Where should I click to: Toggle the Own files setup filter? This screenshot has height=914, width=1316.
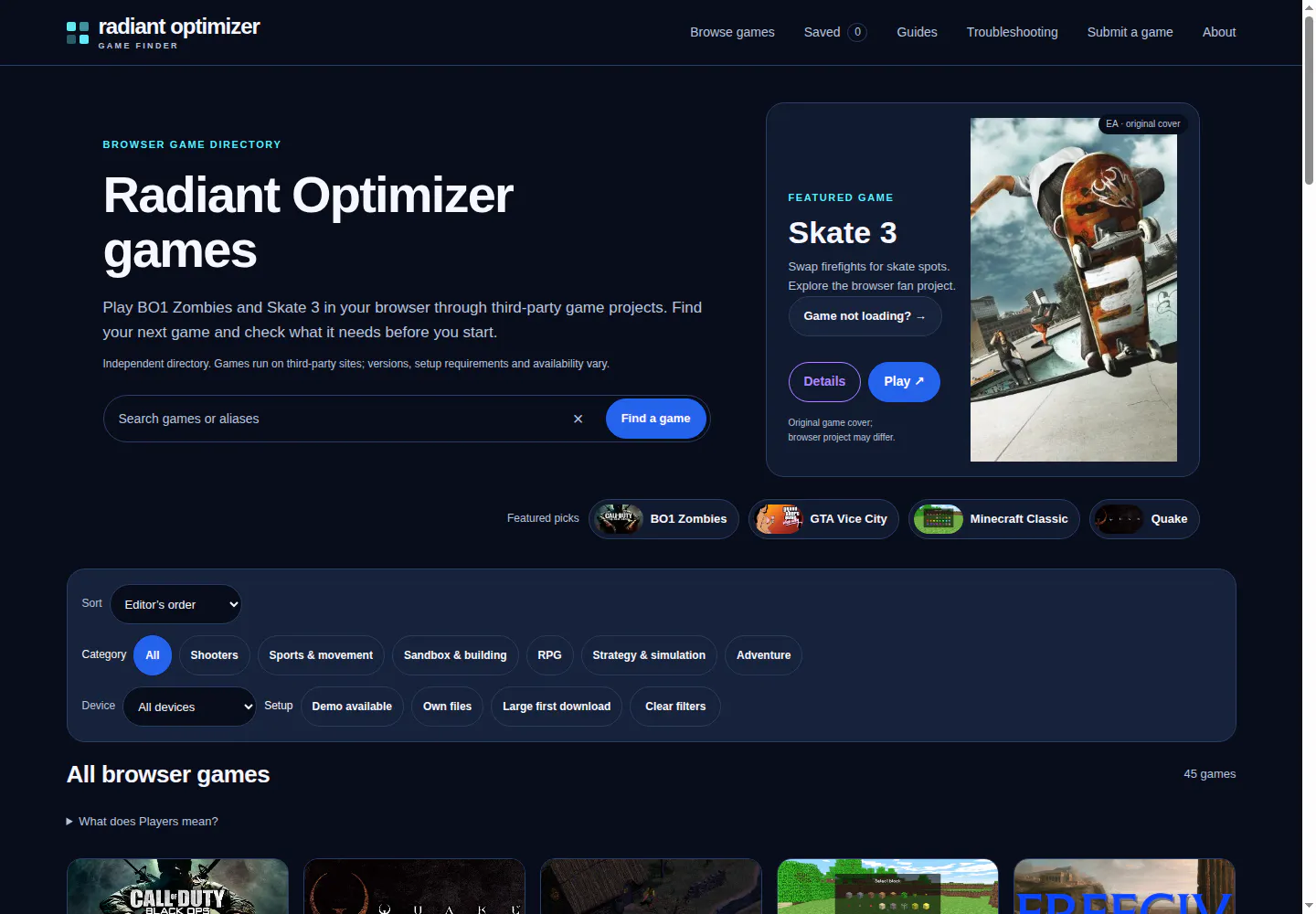pos(448,707)
